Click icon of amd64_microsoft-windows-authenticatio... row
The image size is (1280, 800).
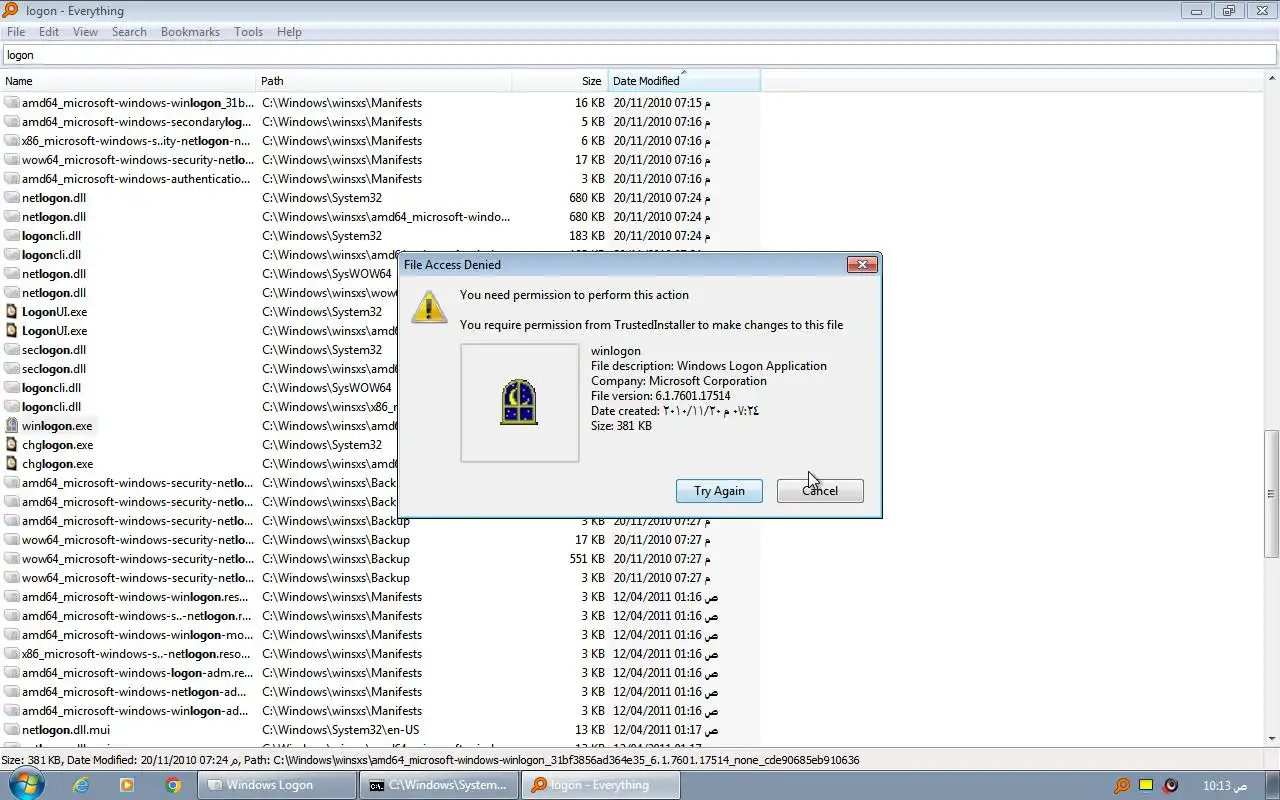tap(12, 179)
